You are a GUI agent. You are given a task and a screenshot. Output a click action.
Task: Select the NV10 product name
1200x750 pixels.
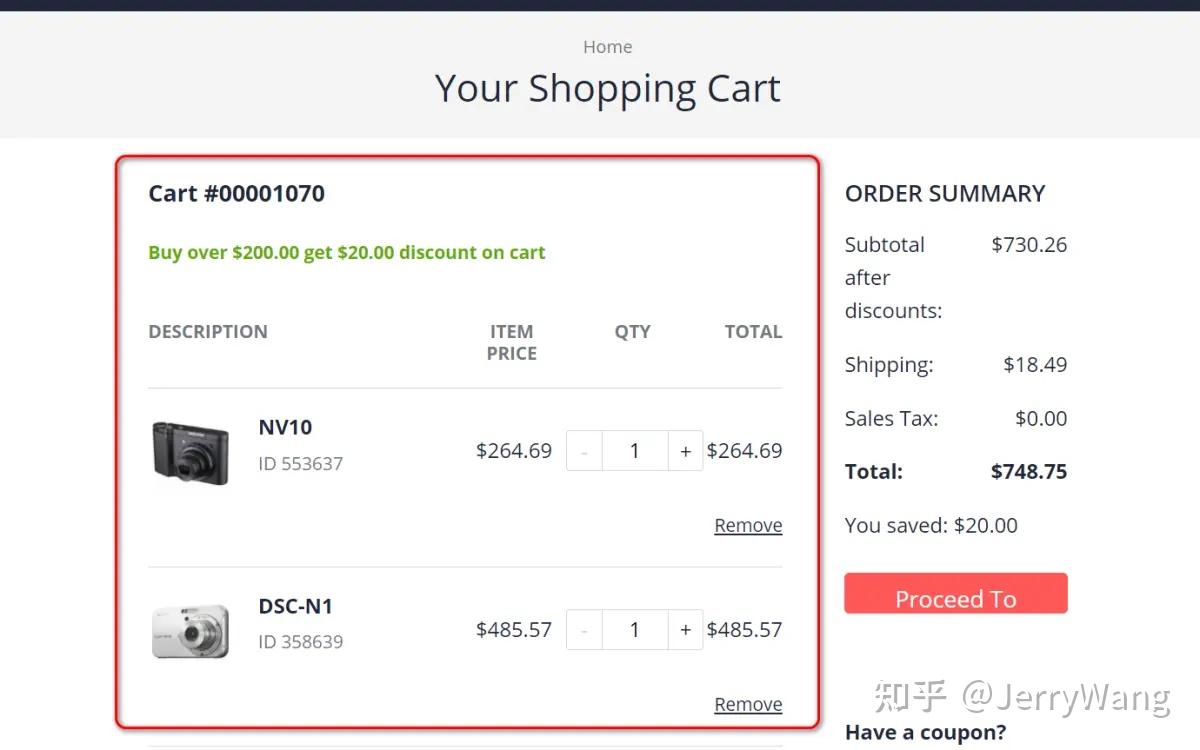tap(284, 427)
